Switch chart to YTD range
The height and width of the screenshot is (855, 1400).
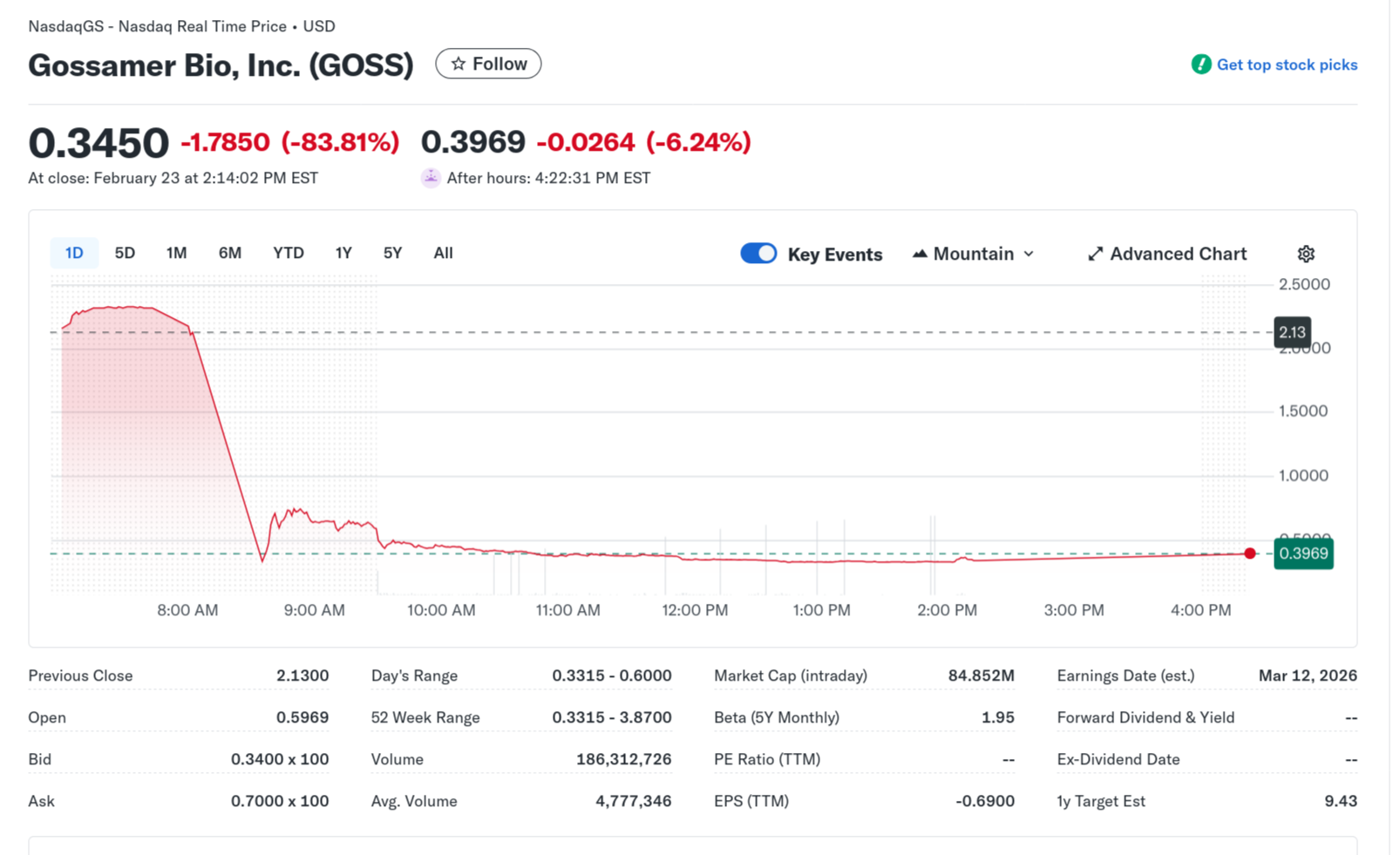289,253
